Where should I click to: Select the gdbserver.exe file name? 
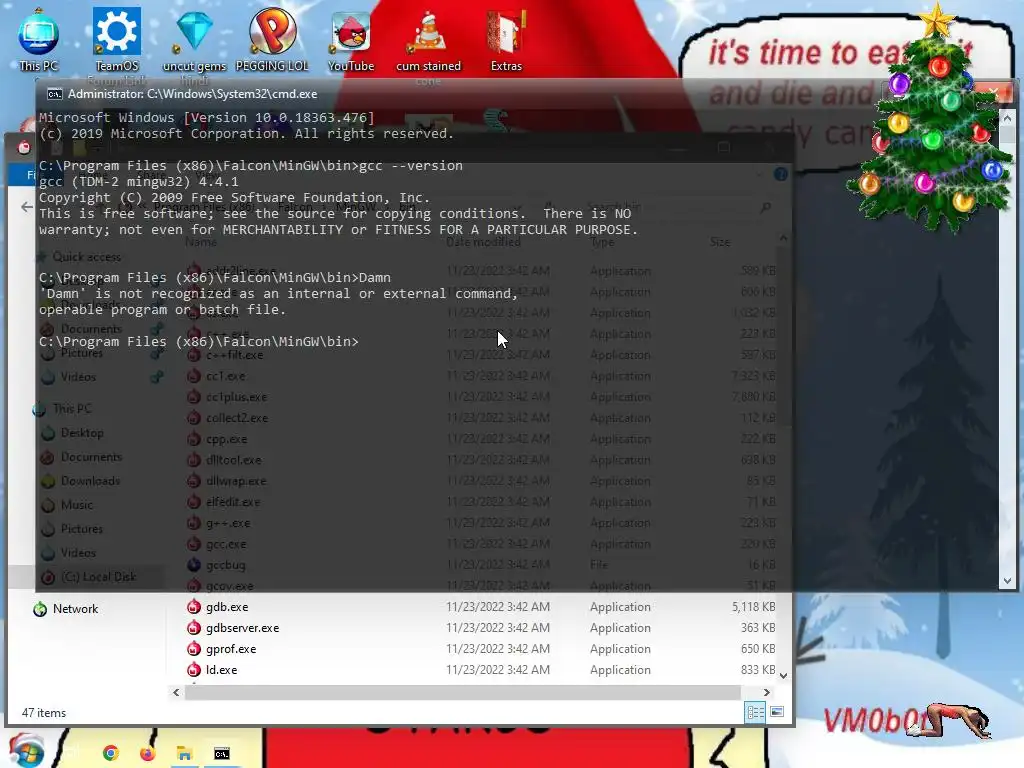click(x=242, y=628)
